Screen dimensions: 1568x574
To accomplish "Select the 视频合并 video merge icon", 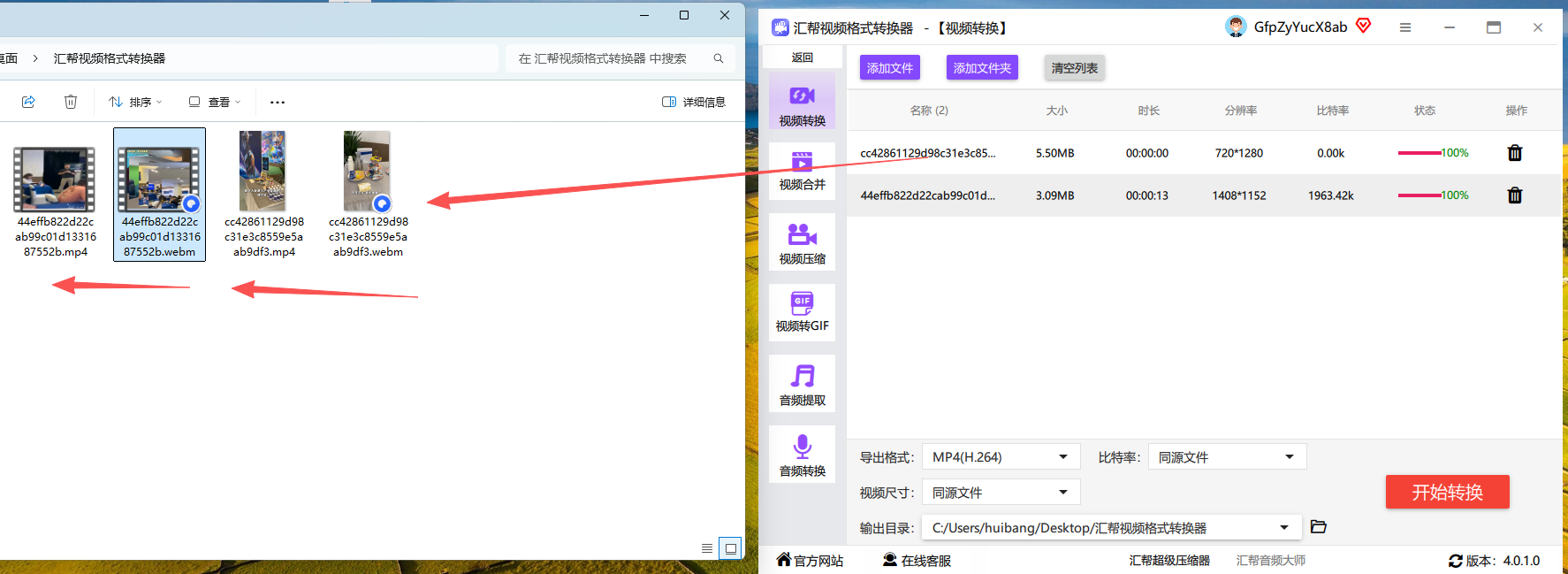I will [x=802, y=171].
